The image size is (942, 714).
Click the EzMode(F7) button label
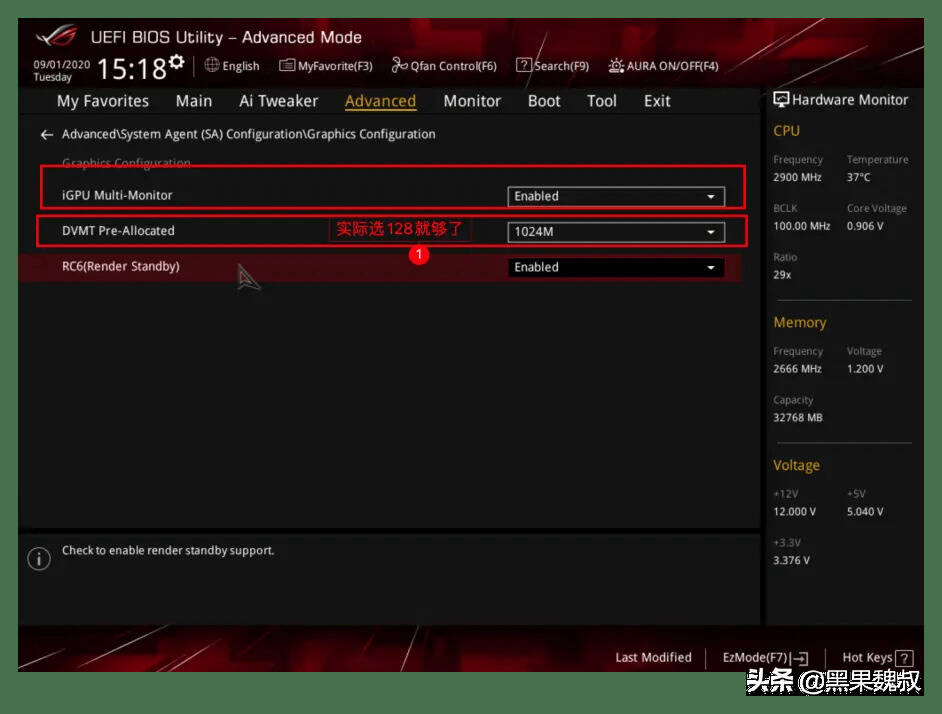click(755, 658)
